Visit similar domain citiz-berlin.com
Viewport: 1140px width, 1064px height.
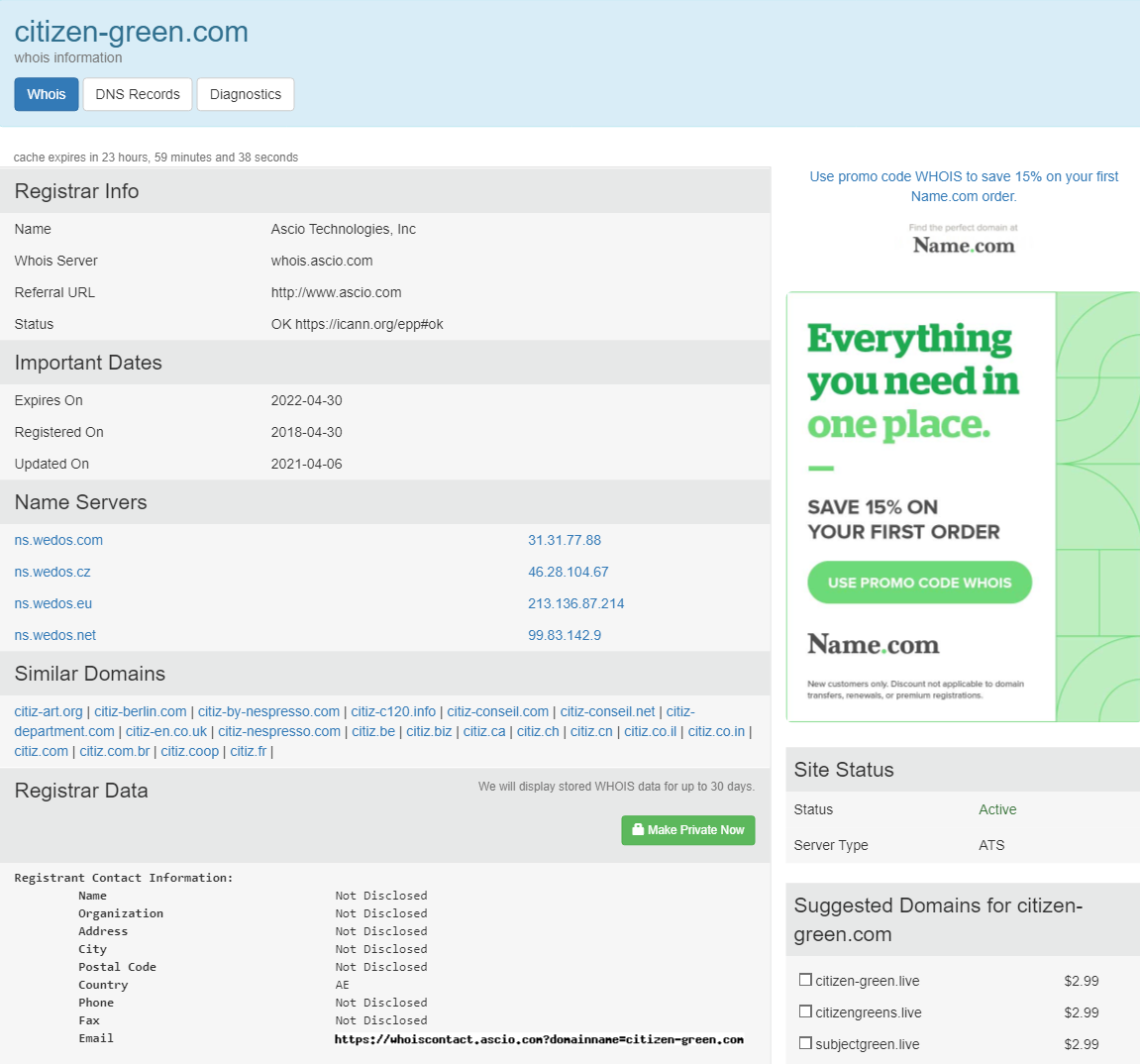141,712
